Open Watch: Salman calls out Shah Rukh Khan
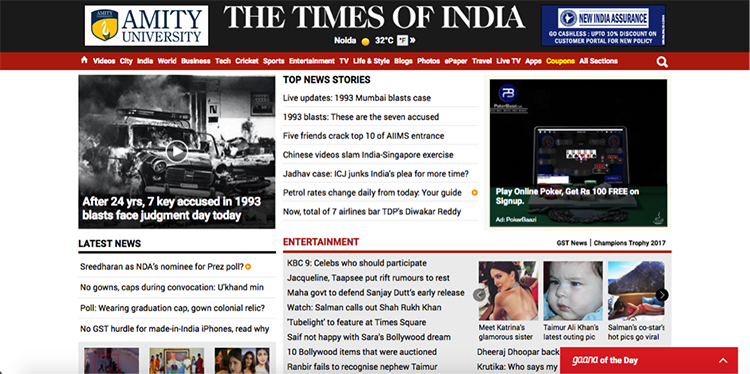Viewport: 750px width, 374px height. pos(364,308)
